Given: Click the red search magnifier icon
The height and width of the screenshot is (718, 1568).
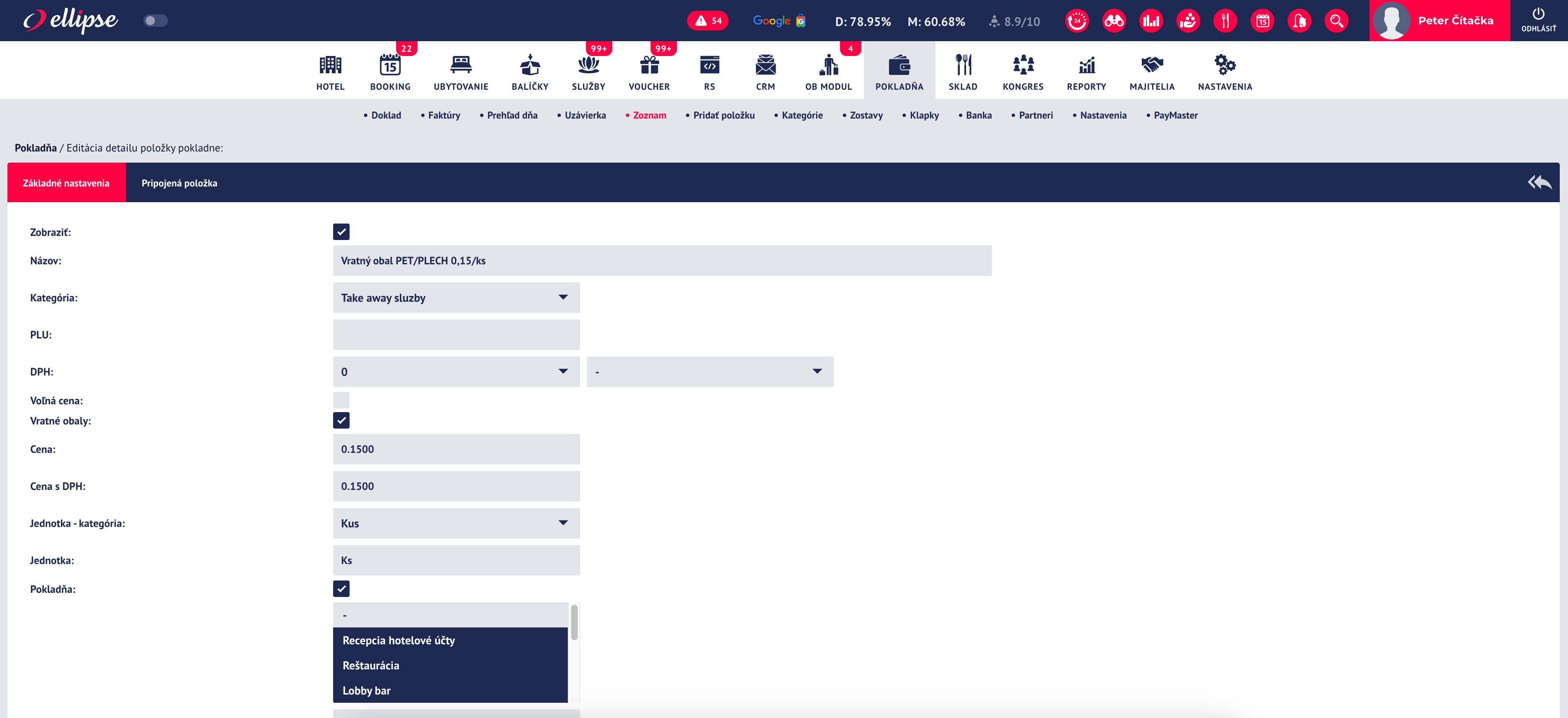Looking at the screenshot, I should click(x=1336, y=21).
